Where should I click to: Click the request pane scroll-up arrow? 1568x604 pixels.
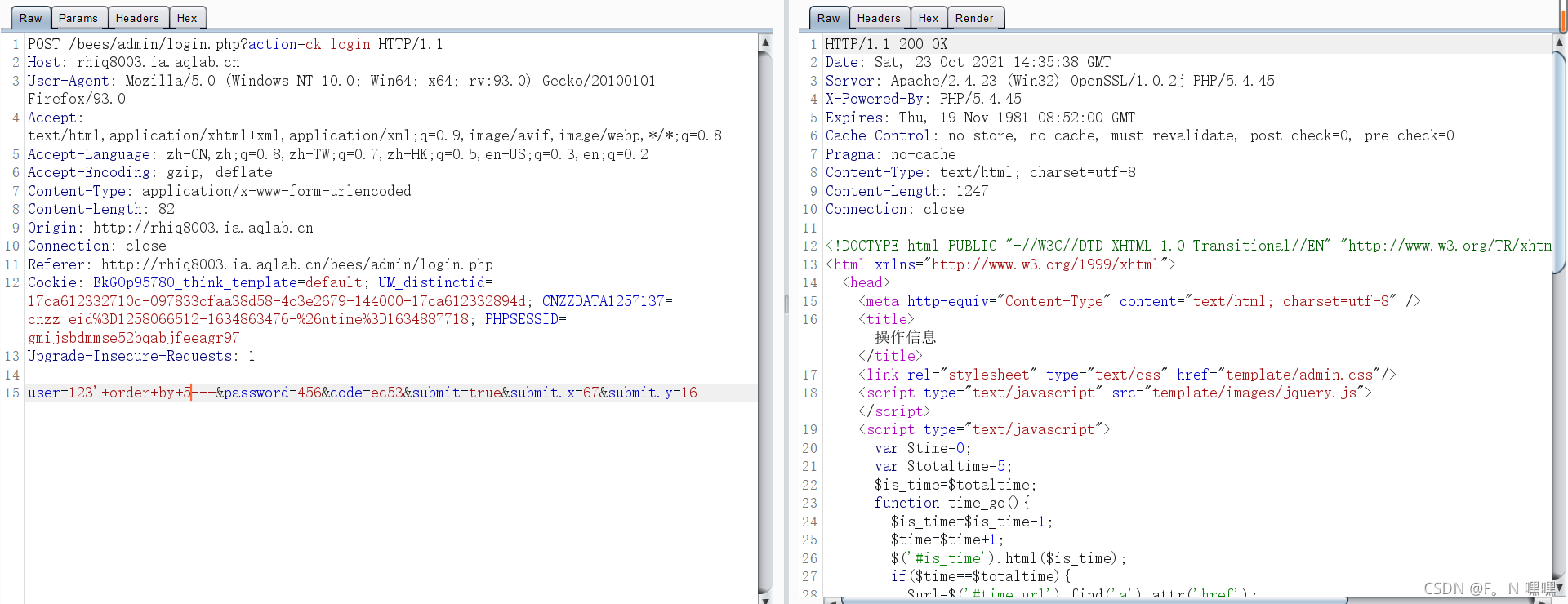point(765,42)
